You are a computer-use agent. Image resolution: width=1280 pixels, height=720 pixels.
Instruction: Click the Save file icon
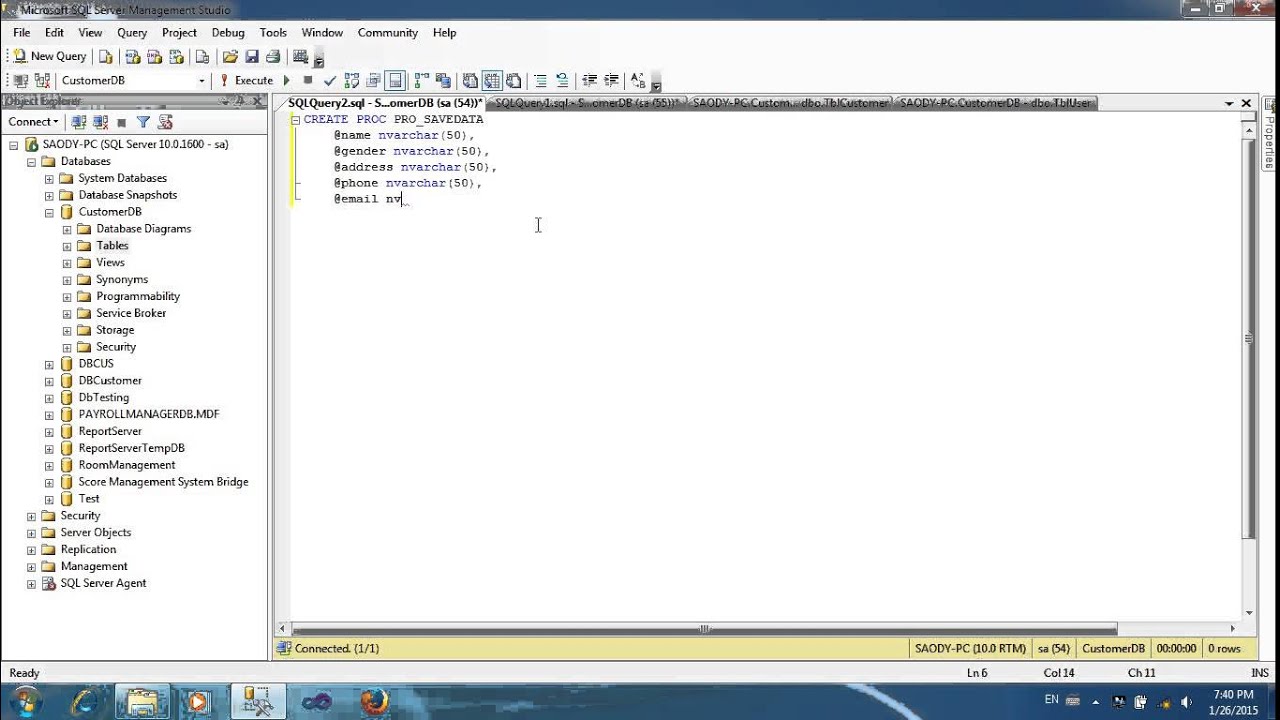click(252, 56)
